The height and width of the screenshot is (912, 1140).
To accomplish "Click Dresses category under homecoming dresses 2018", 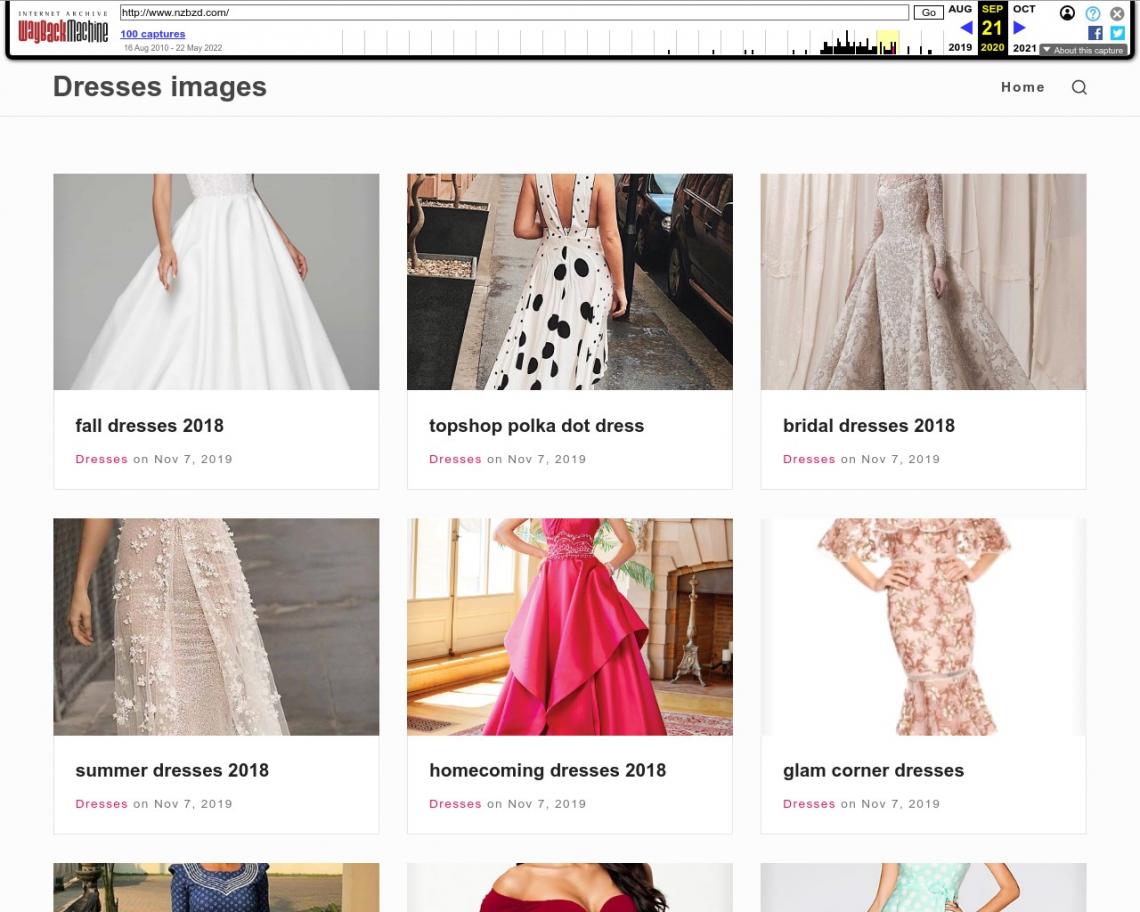I will click(455, 804).
